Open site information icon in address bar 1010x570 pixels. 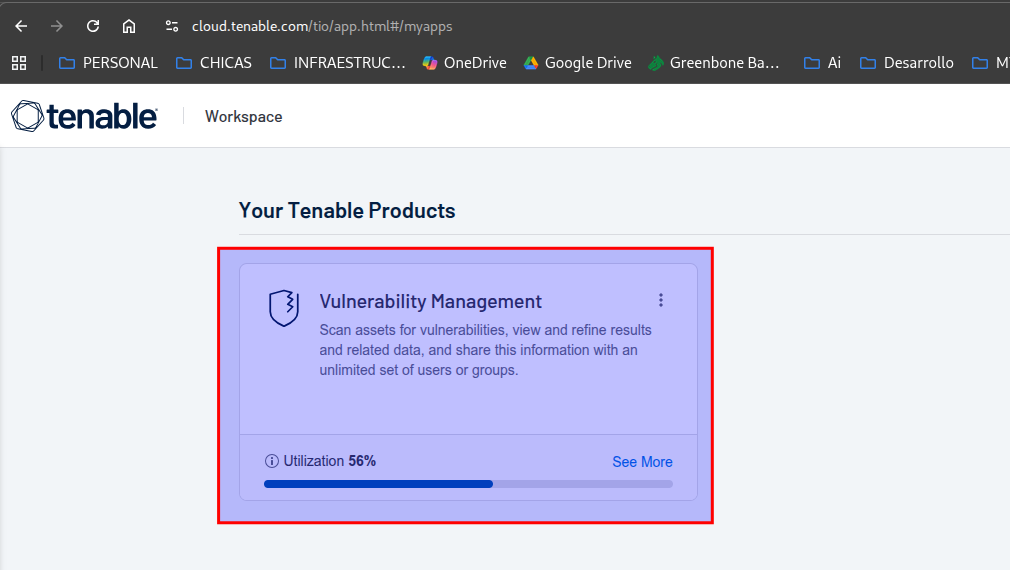click(171, 26)
